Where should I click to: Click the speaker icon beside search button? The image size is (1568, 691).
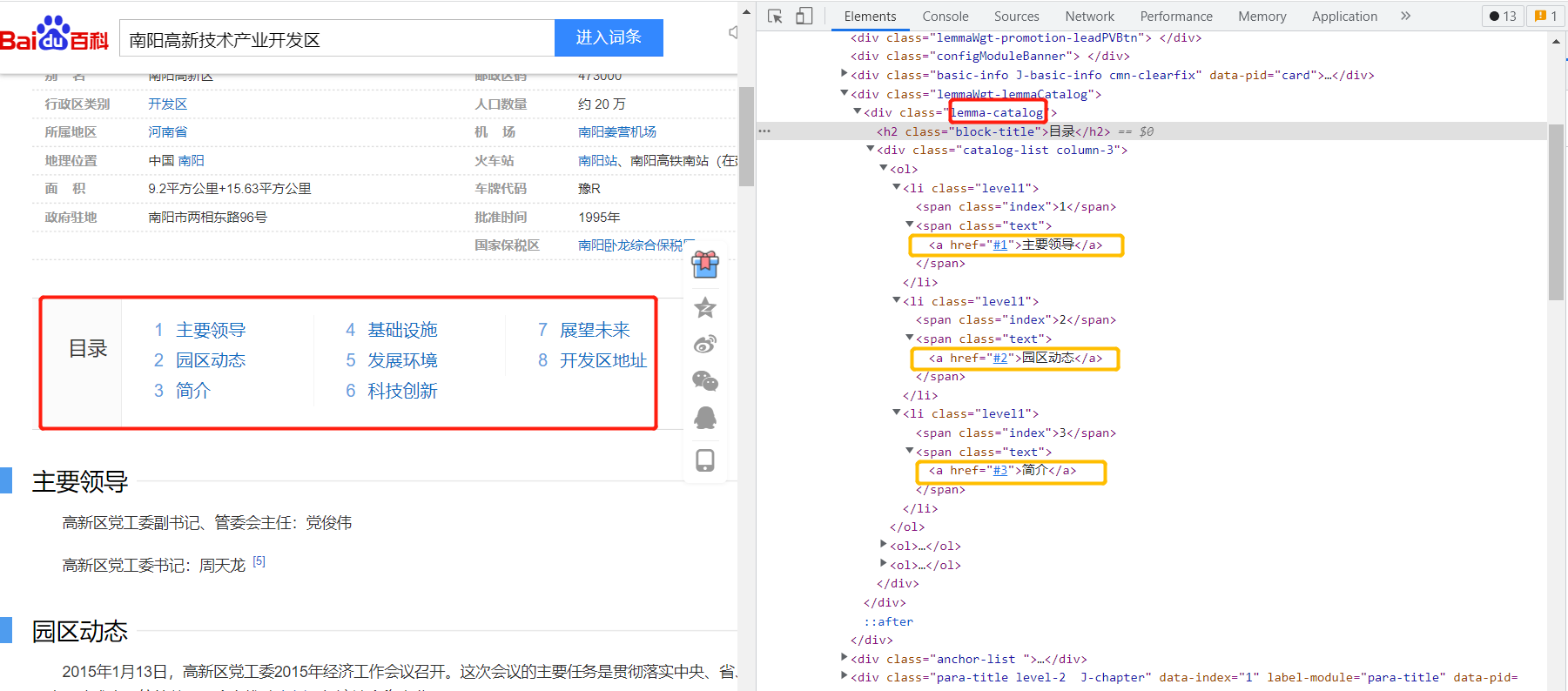(x=733, y=32)
